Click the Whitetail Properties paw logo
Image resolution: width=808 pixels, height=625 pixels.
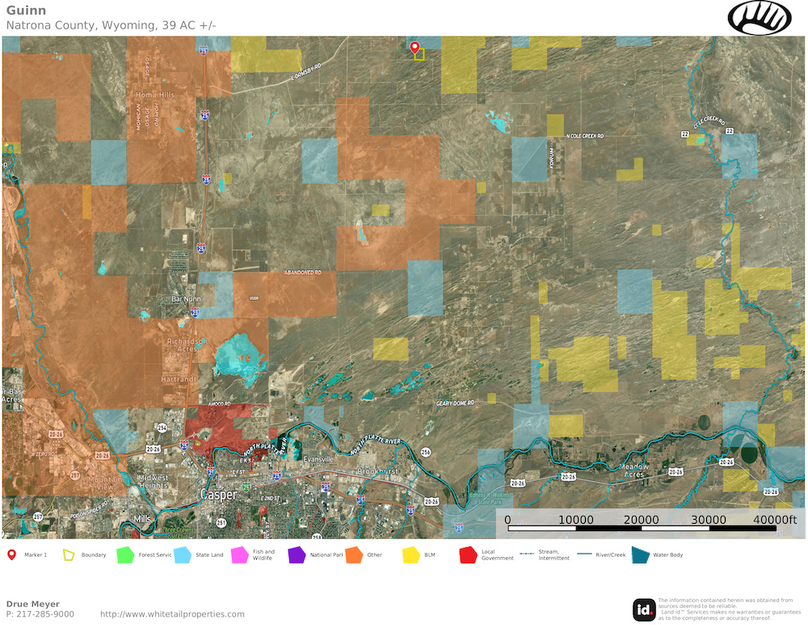[x=759, y=17]
